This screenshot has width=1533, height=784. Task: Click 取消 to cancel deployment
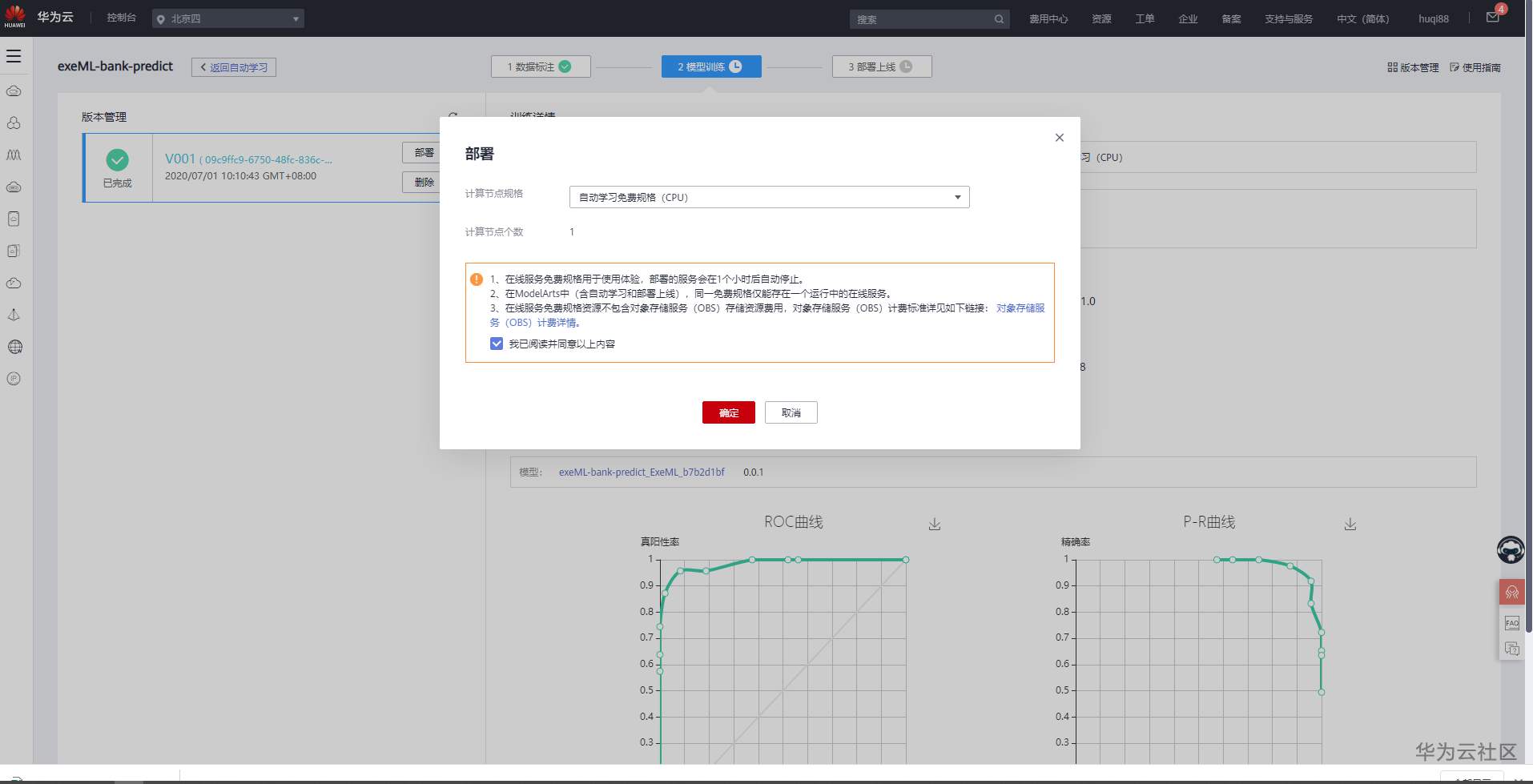[791, 412]
